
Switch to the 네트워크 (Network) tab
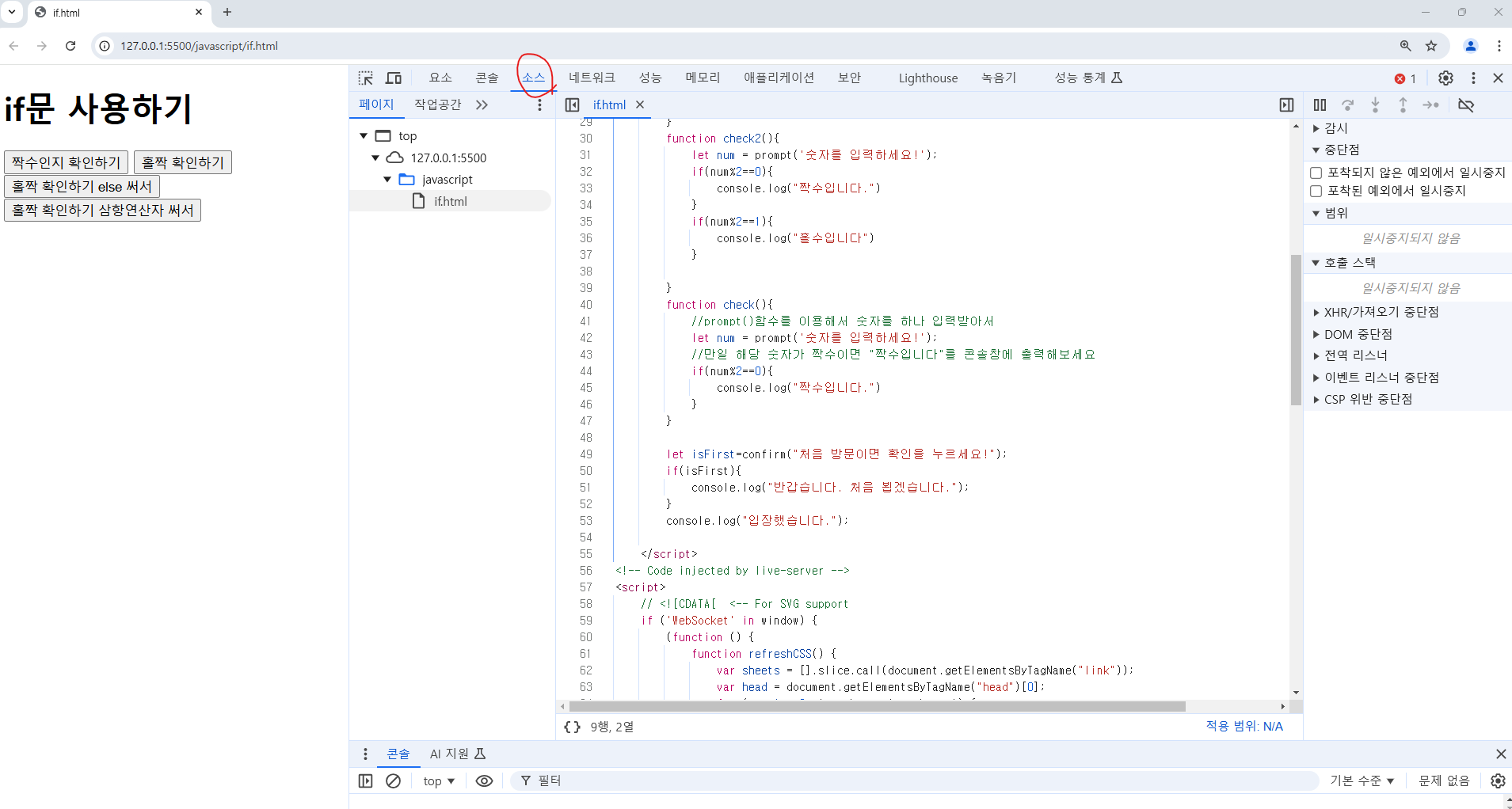(592, 78)
